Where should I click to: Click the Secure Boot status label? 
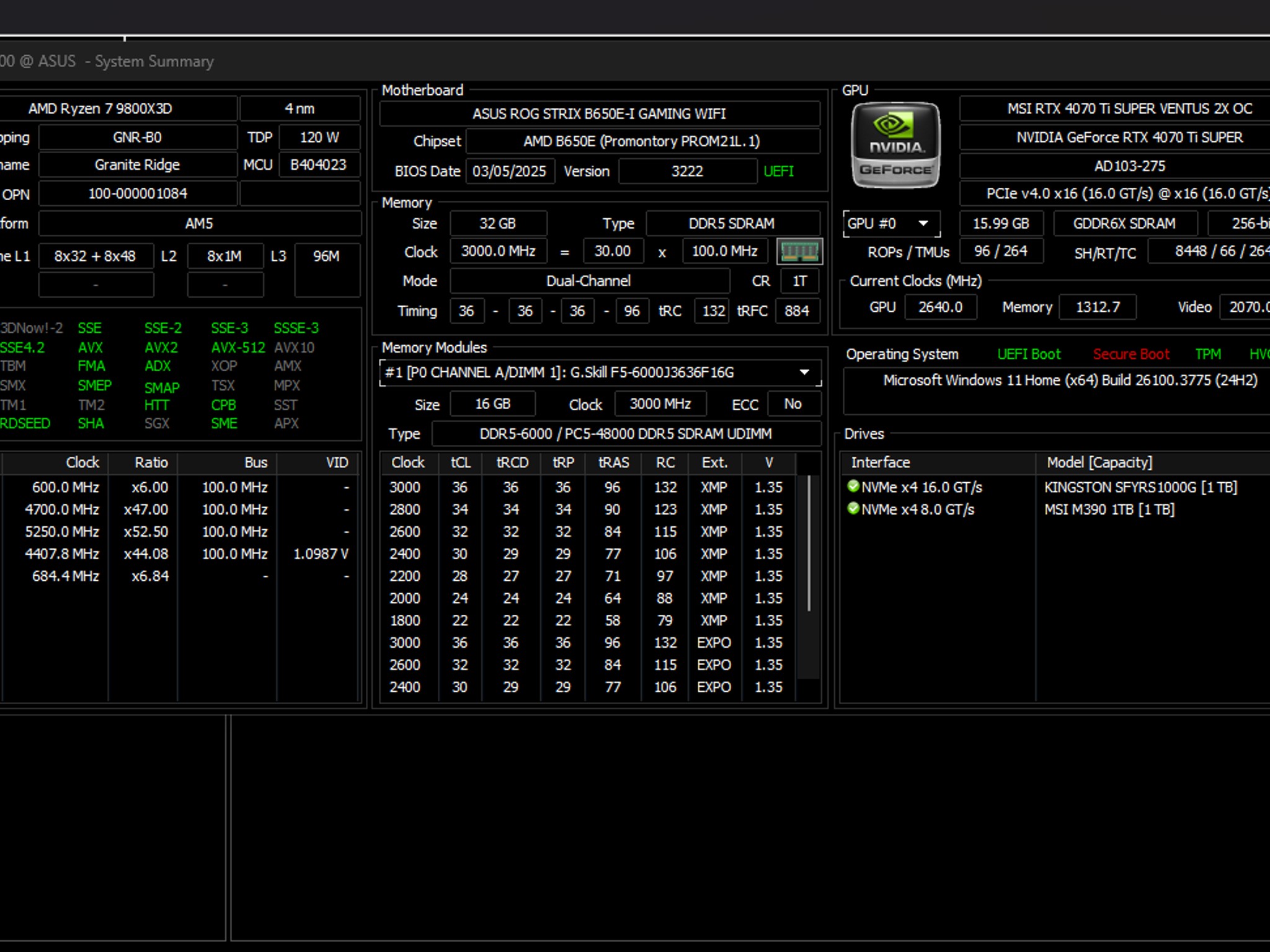tap(1130, 355)
